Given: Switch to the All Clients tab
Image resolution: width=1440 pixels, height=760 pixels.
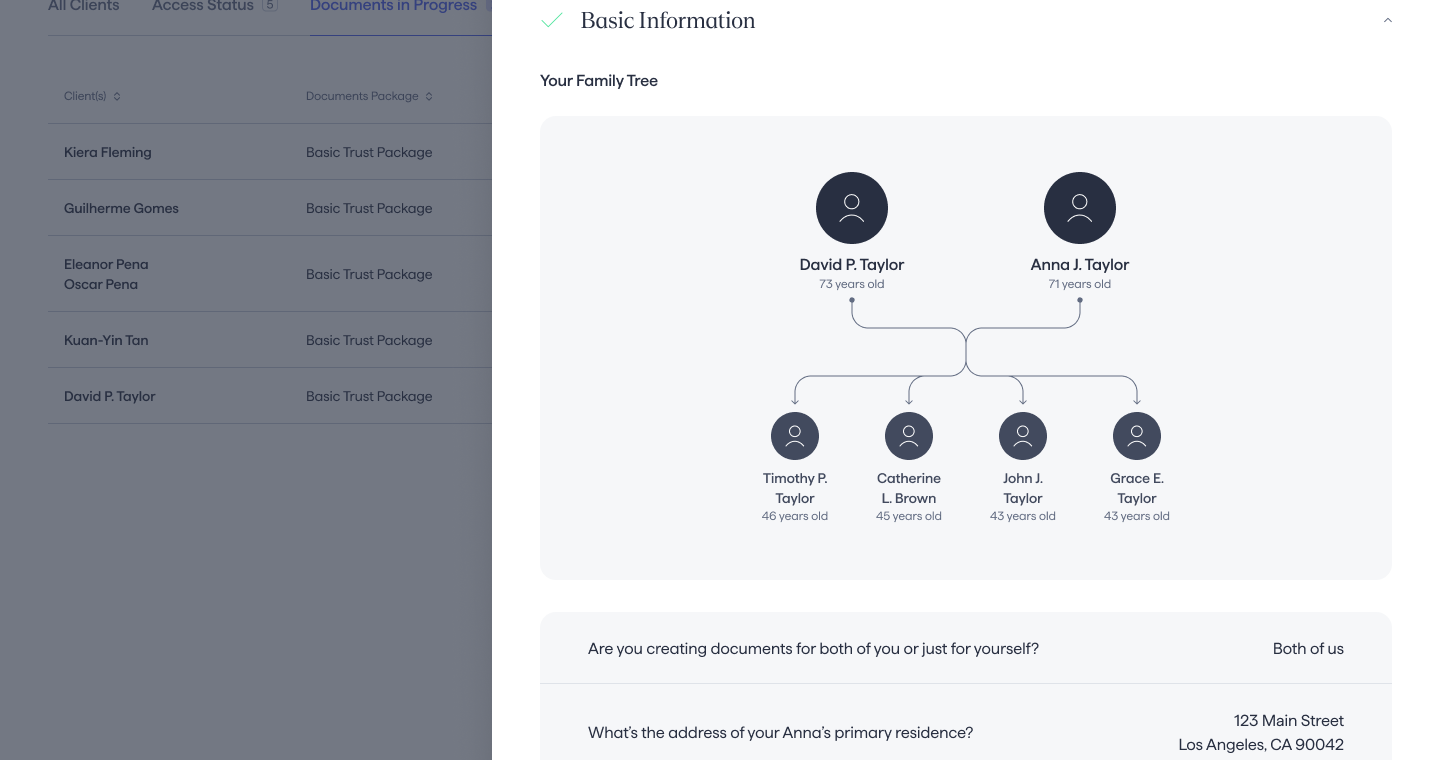Looking at the screenshot, I should click(x=83, y=7).
